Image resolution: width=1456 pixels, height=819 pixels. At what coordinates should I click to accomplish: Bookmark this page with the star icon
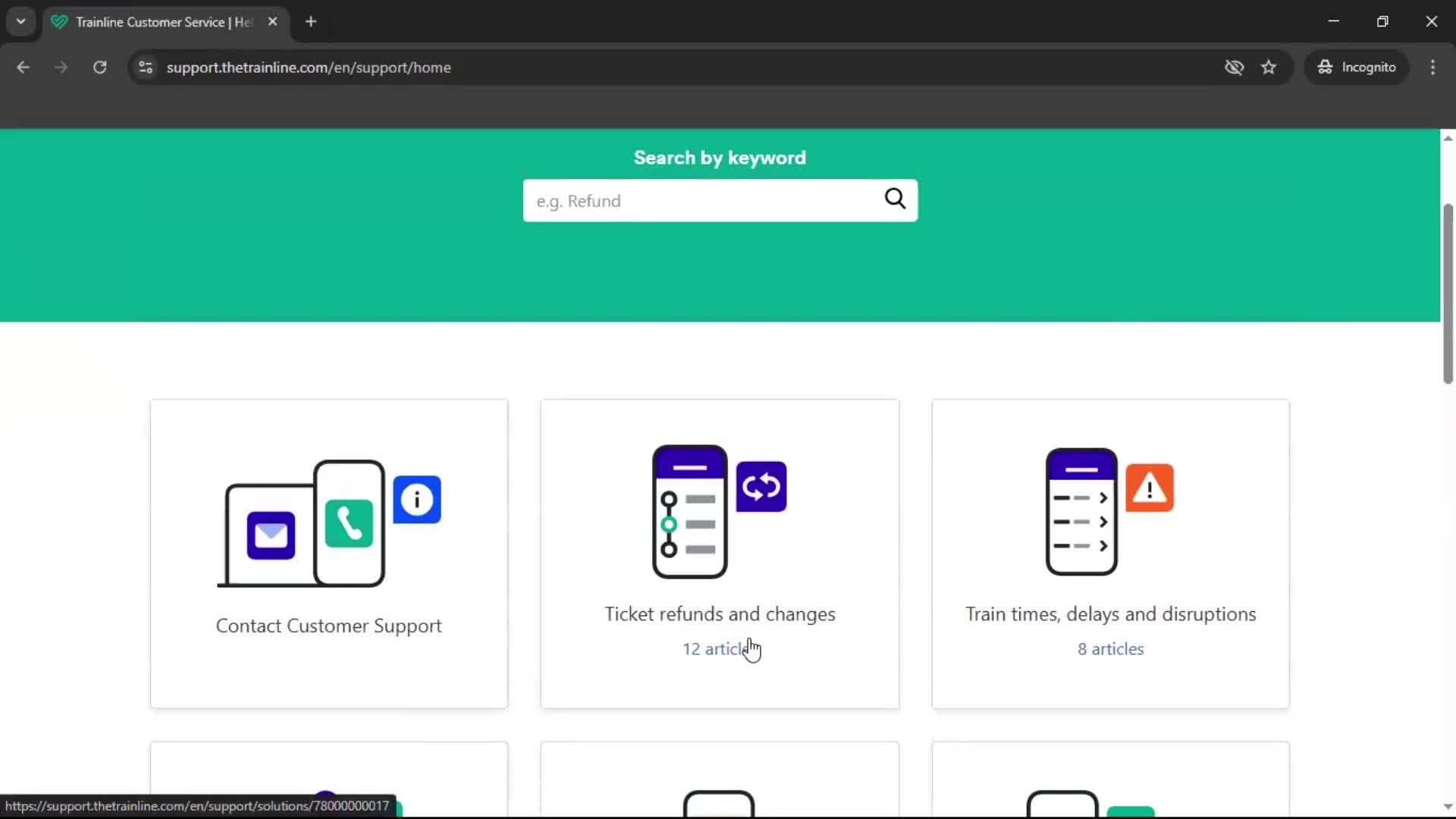1269,67
